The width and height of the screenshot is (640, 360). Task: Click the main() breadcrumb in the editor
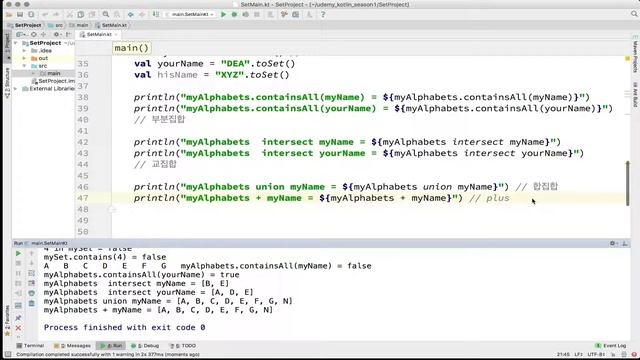click(131, 48)
